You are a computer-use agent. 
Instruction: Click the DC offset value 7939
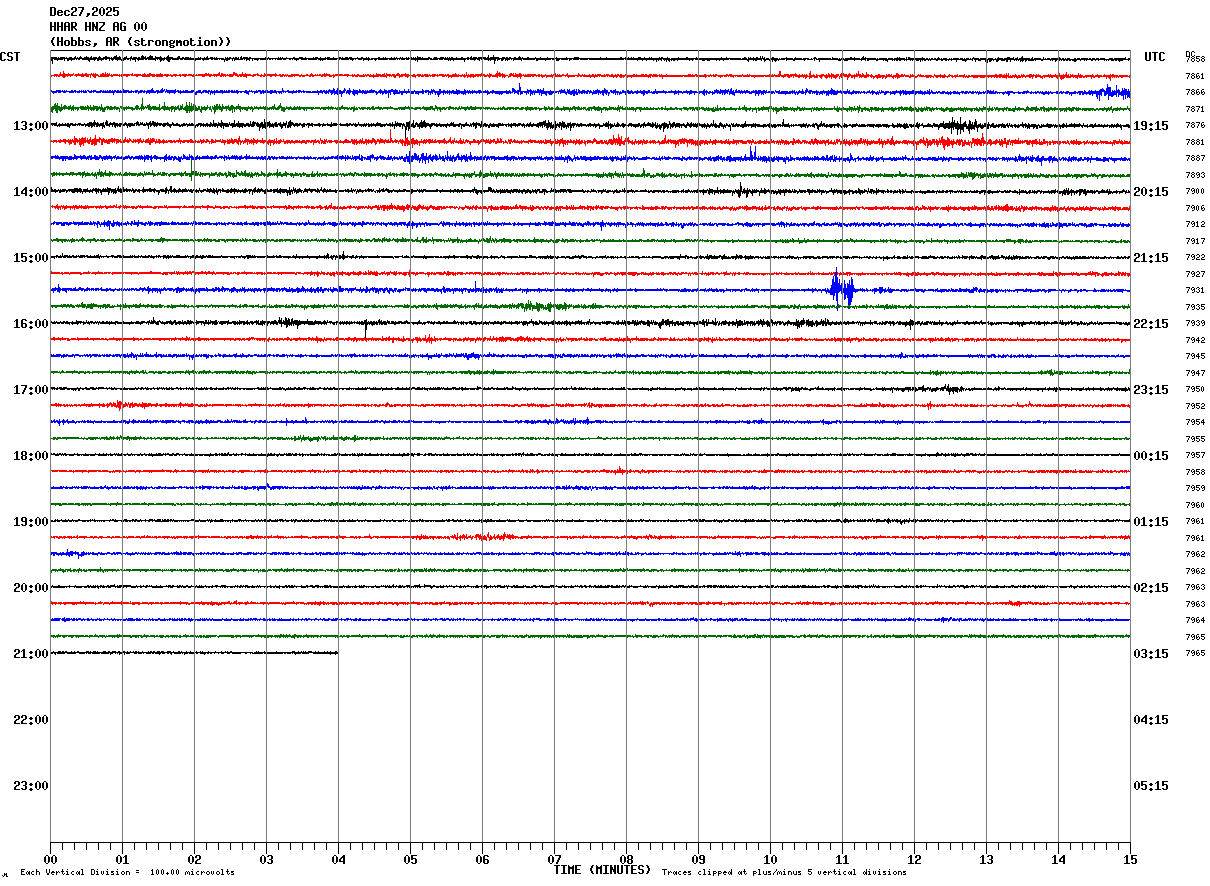[x=1195, y=324]
